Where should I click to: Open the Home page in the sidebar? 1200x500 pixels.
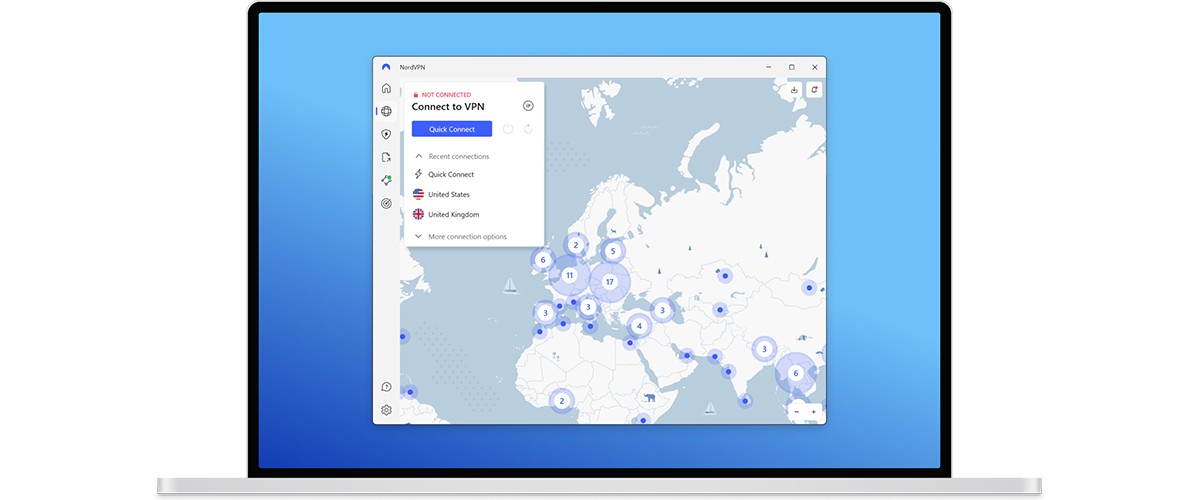coord(386,88)
